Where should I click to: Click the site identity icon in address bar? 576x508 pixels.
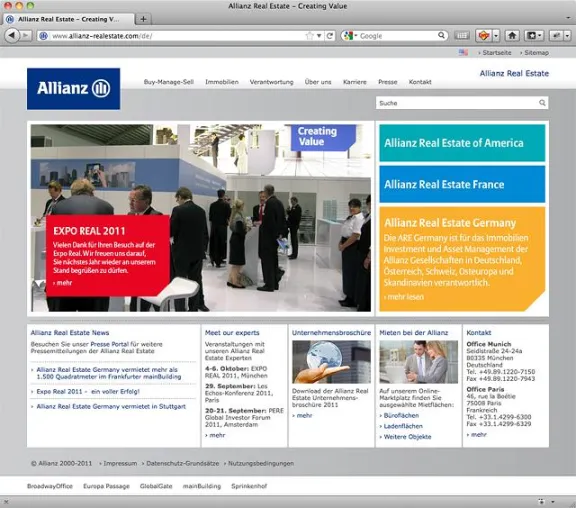44,36
